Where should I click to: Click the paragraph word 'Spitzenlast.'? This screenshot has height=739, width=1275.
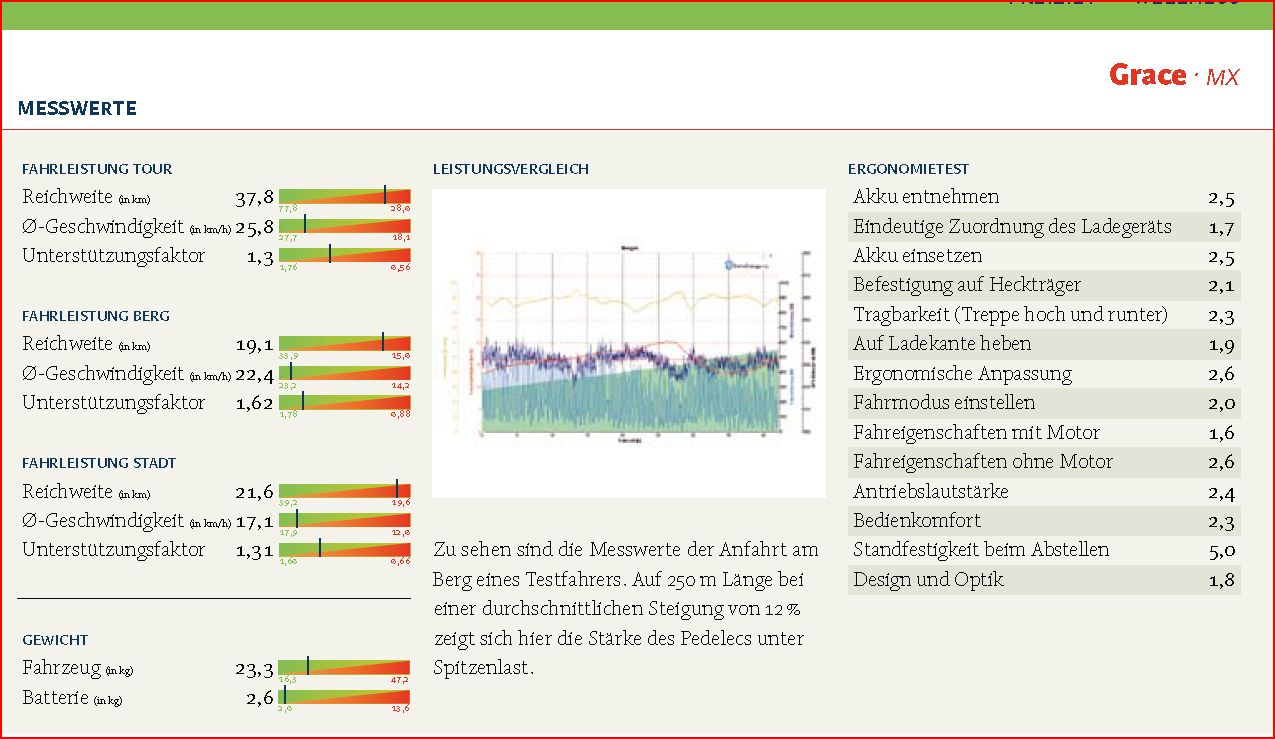[484, 668]
